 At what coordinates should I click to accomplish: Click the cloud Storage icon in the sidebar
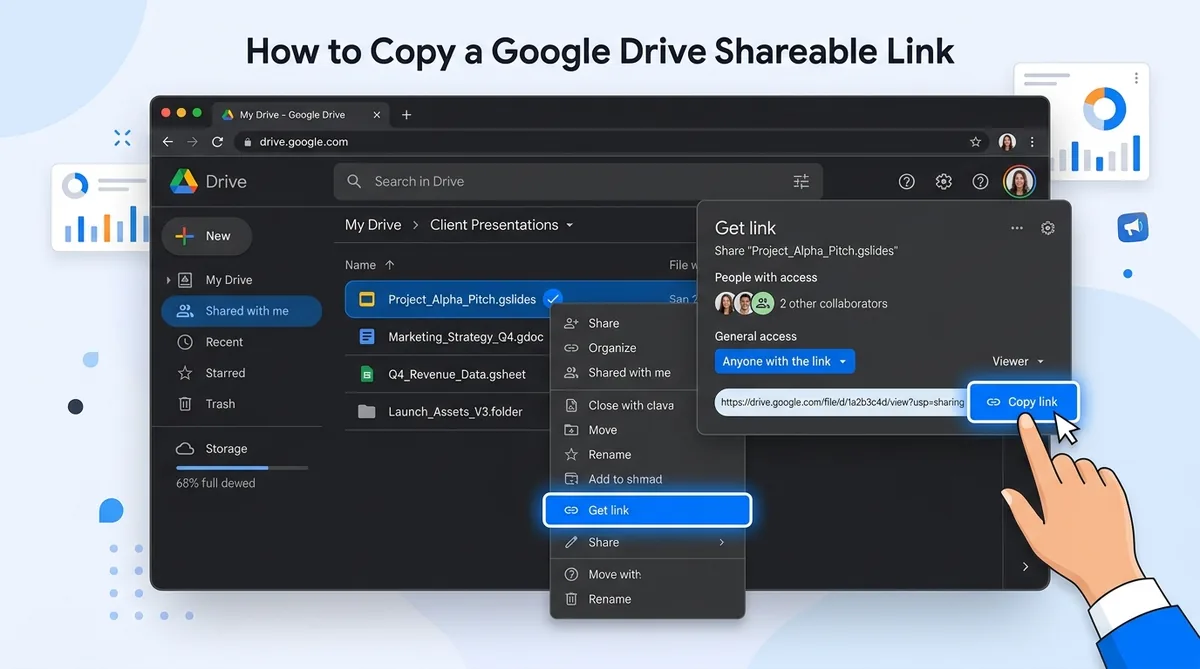185,449
